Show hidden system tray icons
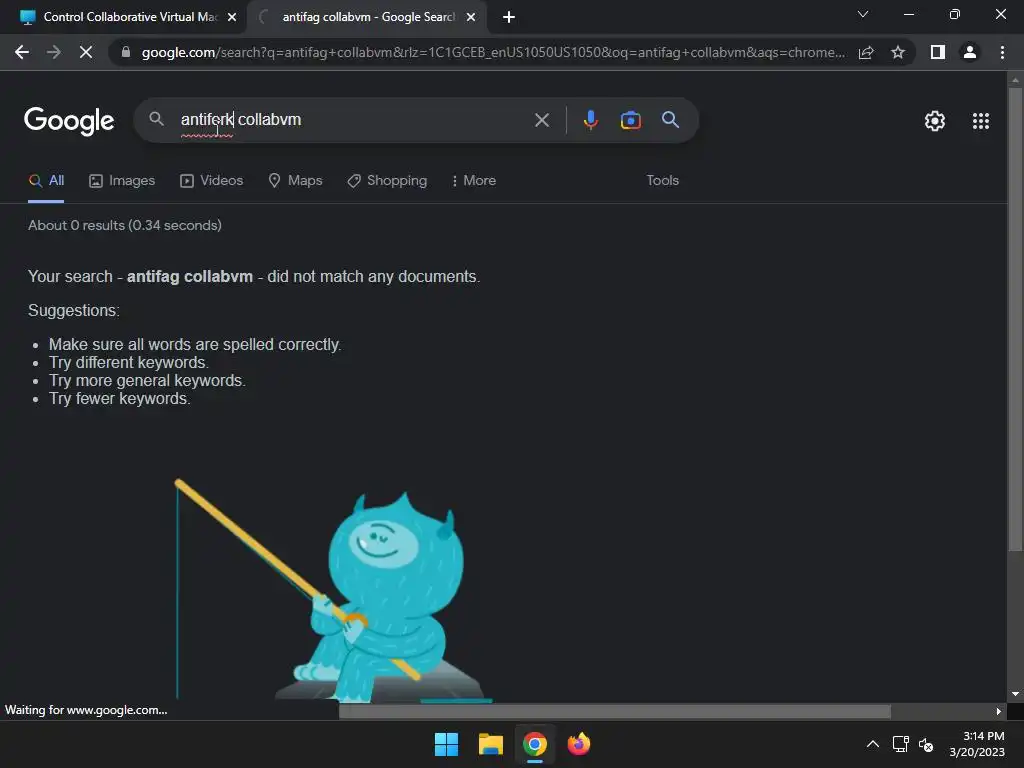Screen dimensions: 1024x768 pyautogui.click(x=872, y=744)
